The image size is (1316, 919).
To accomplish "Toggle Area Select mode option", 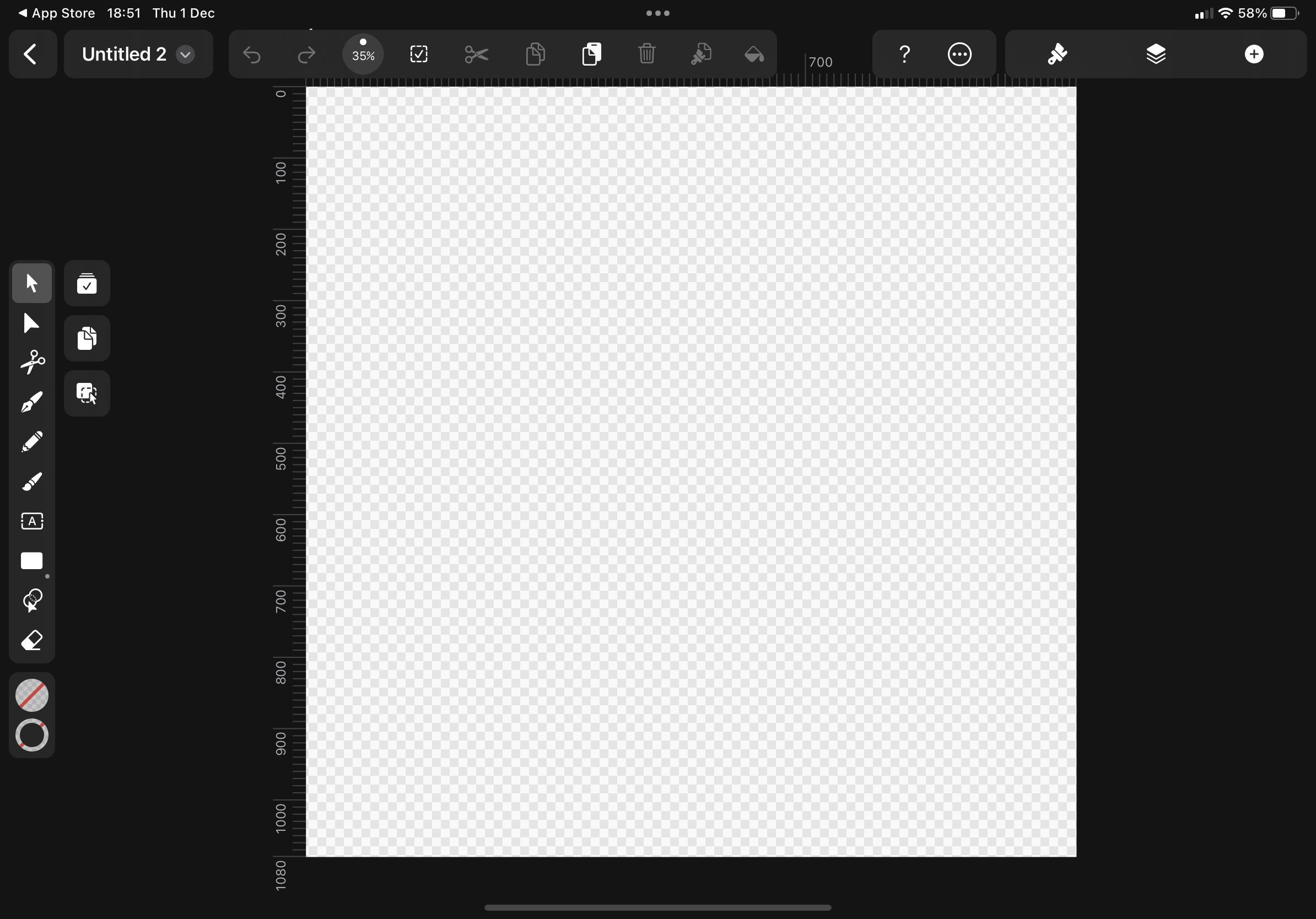I will 87,393.
